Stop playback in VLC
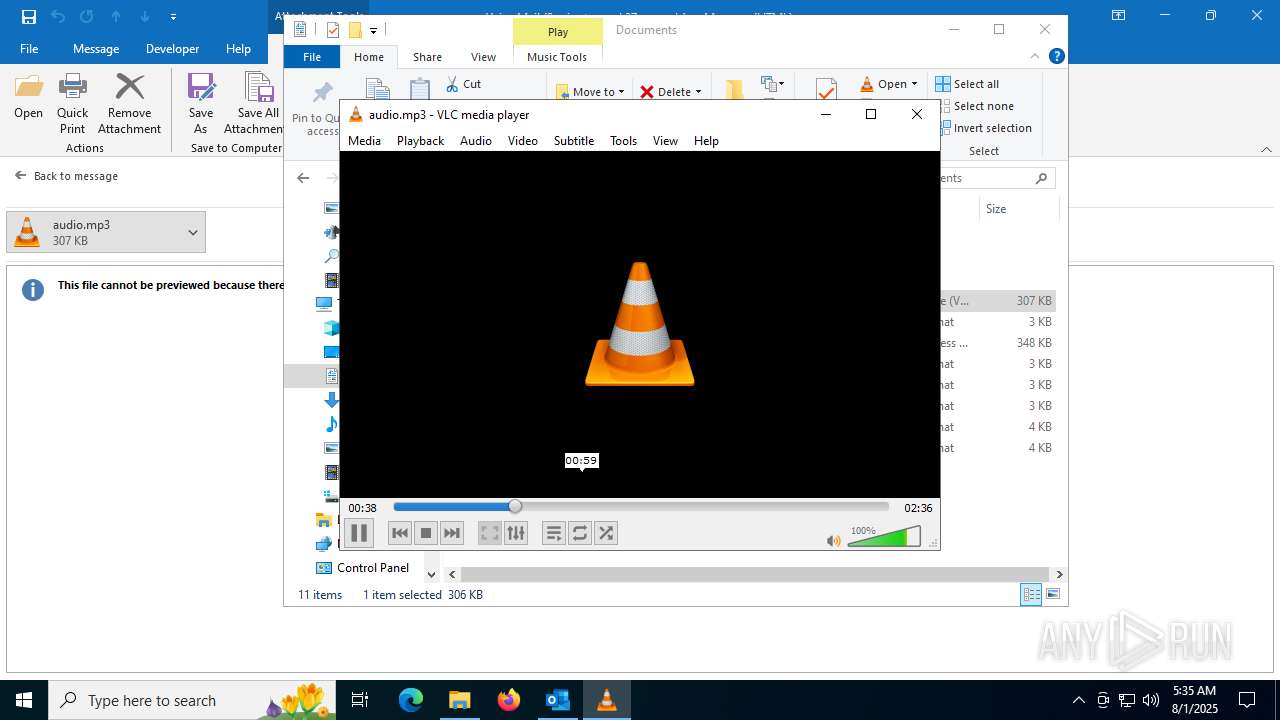 point(426,533)
